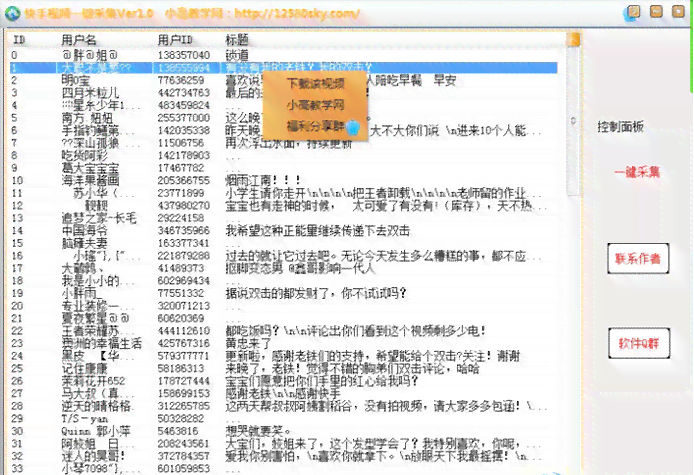Click user ID 138357040
Viewport: 694px width, 475px height.
click(184, 55)
